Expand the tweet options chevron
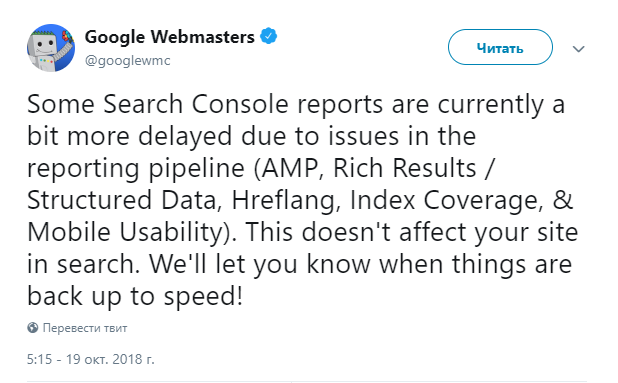The width and height of the screenshot is (618, 383). 579,49
